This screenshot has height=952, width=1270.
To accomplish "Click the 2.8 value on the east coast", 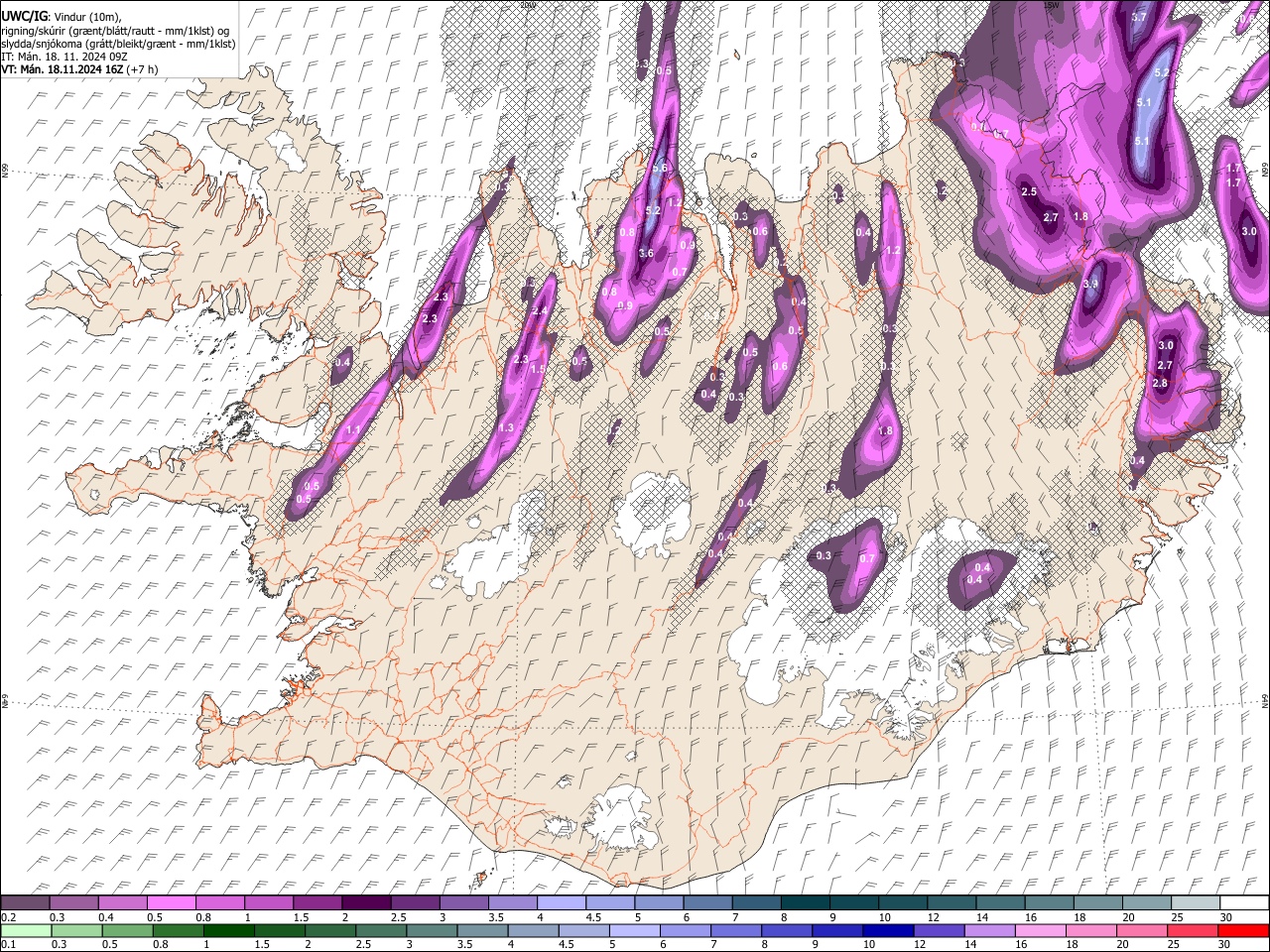I will [1159, 383].
